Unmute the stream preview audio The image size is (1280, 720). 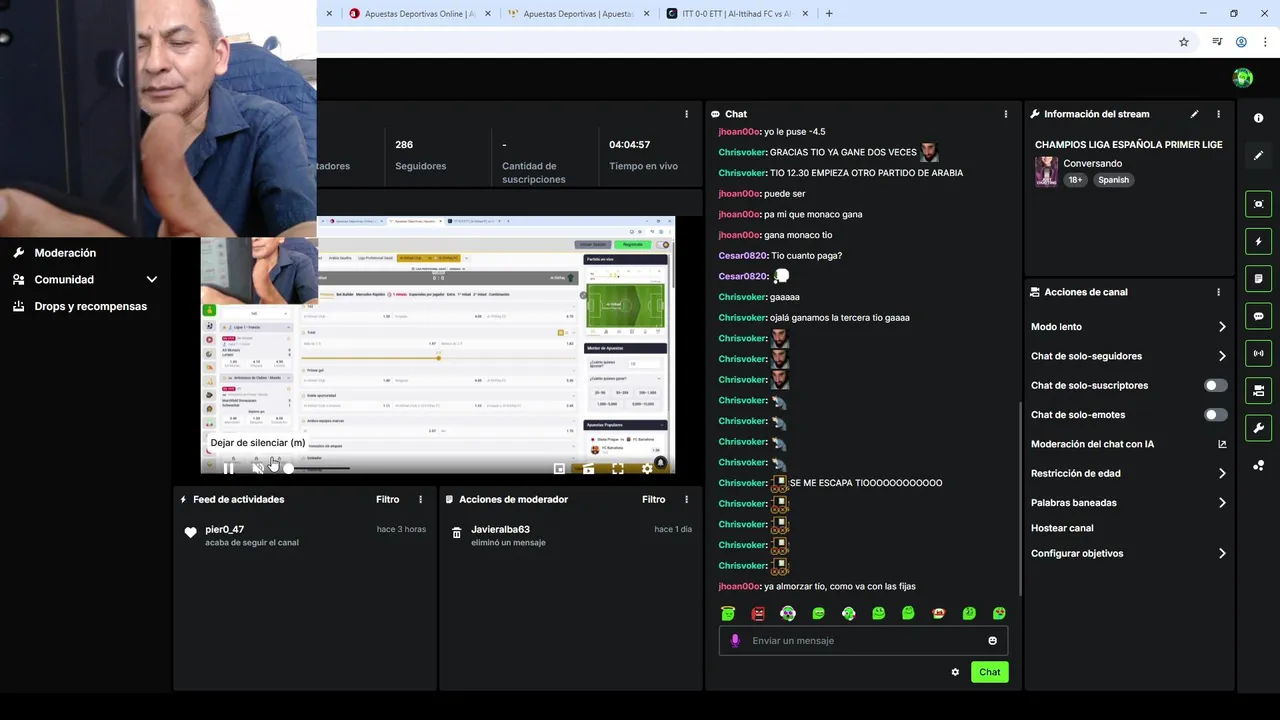point(258,468)
